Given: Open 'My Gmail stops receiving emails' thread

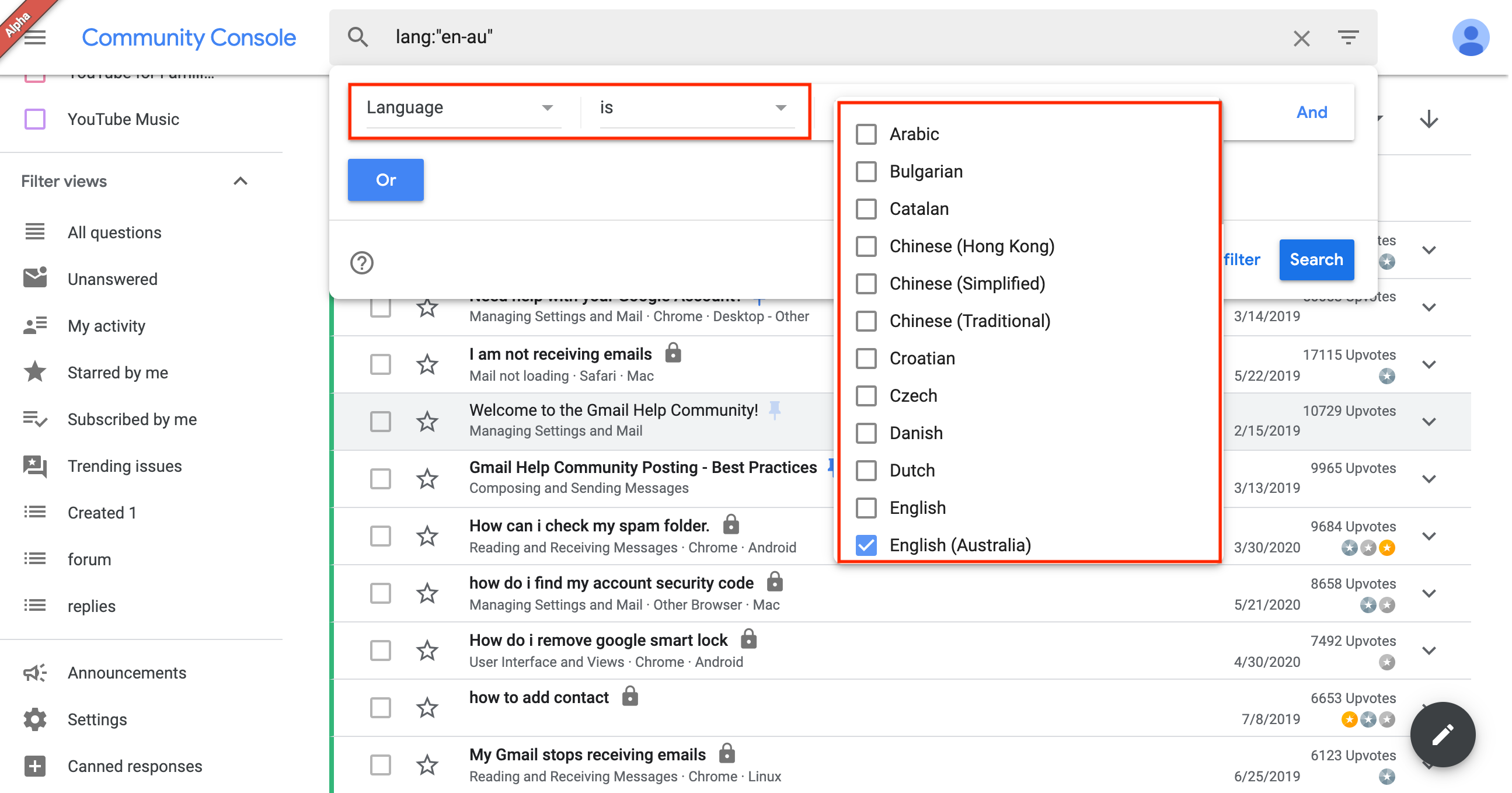Looking at the screenshot, I should (x=587, y=754).
